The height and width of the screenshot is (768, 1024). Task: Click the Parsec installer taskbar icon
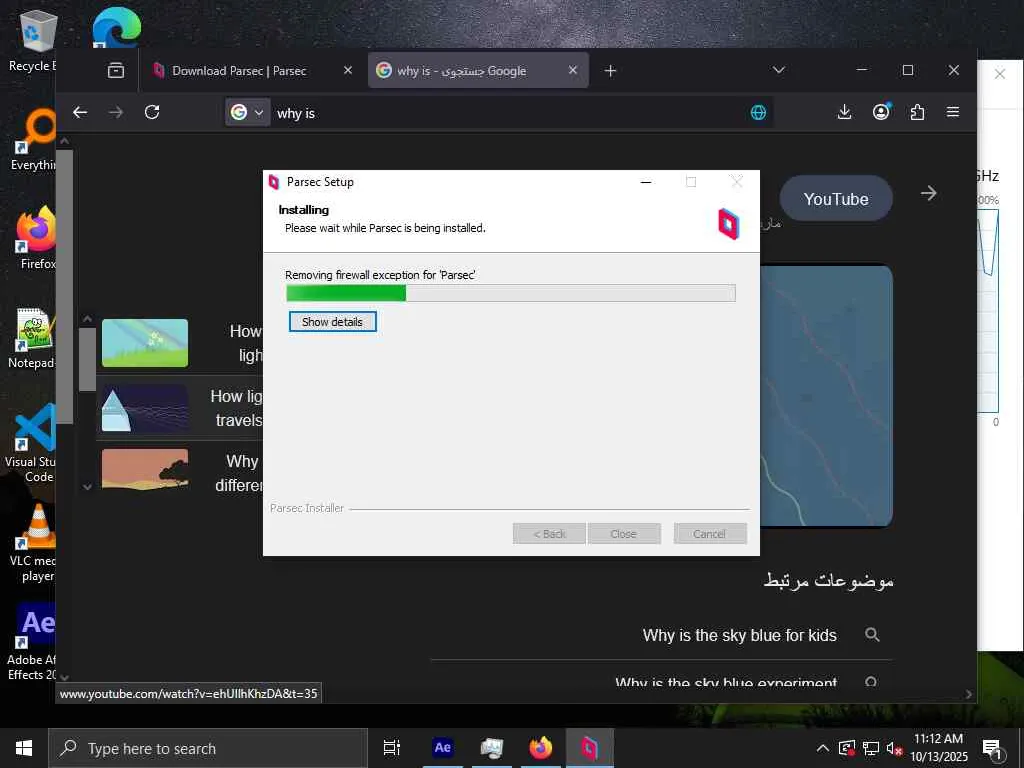click(590, 748)
